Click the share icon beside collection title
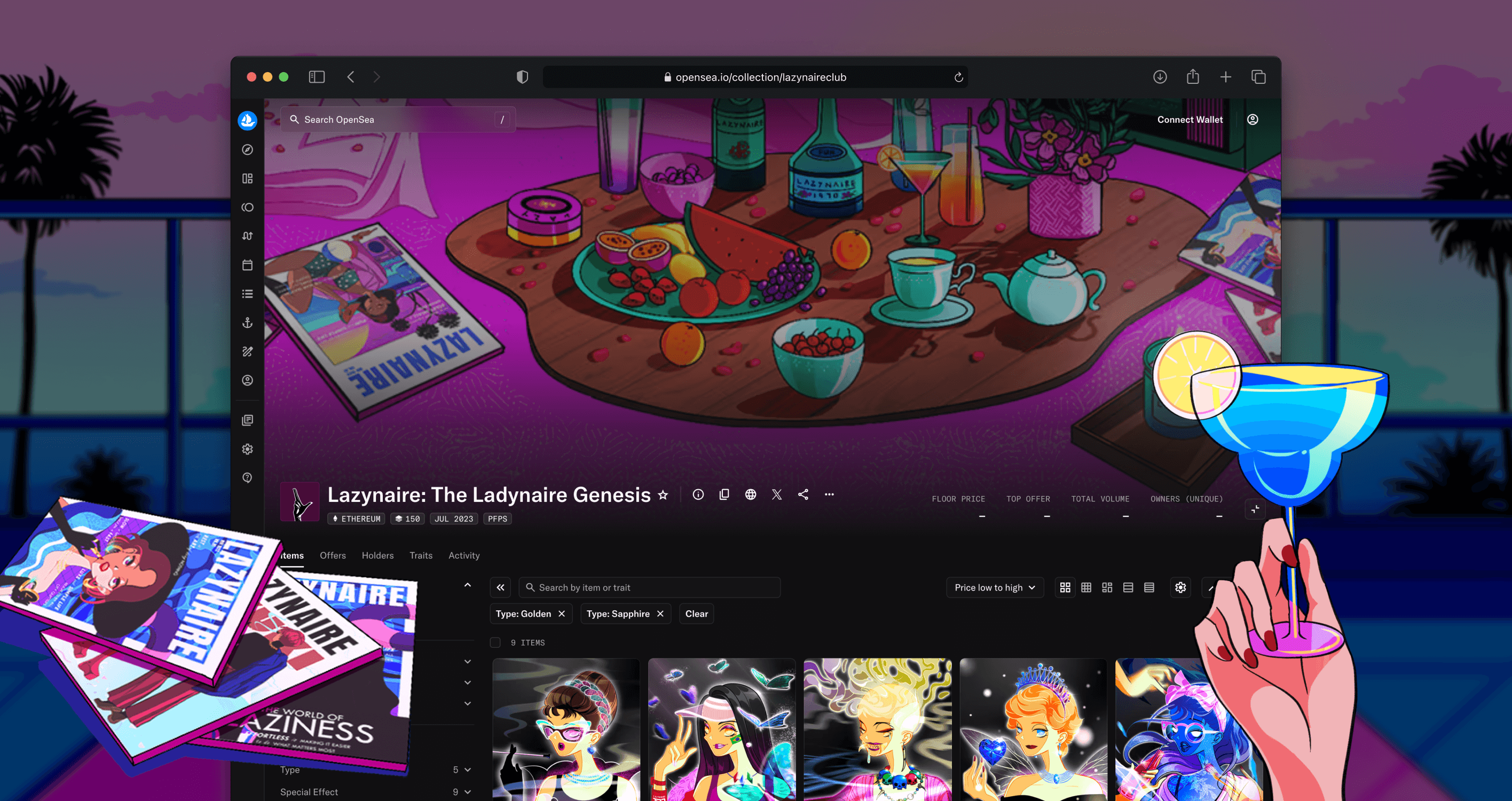The width and height of the screenshot is (1512, 801). tap(803, 494)
